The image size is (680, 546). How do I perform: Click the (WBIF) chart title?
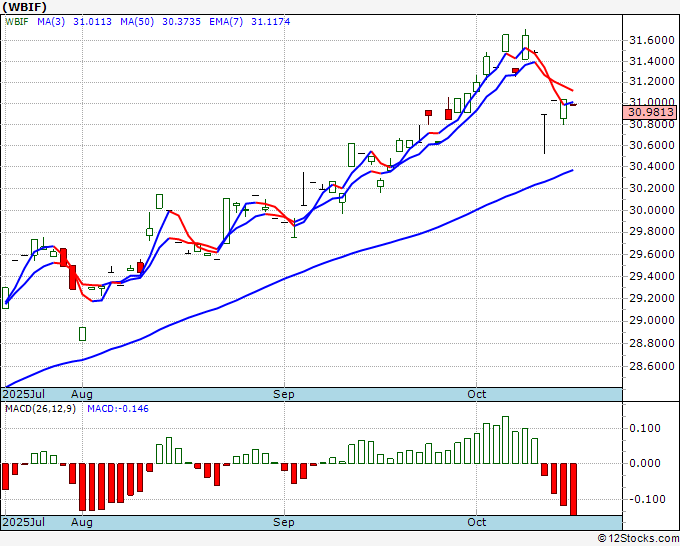[25, 7]
